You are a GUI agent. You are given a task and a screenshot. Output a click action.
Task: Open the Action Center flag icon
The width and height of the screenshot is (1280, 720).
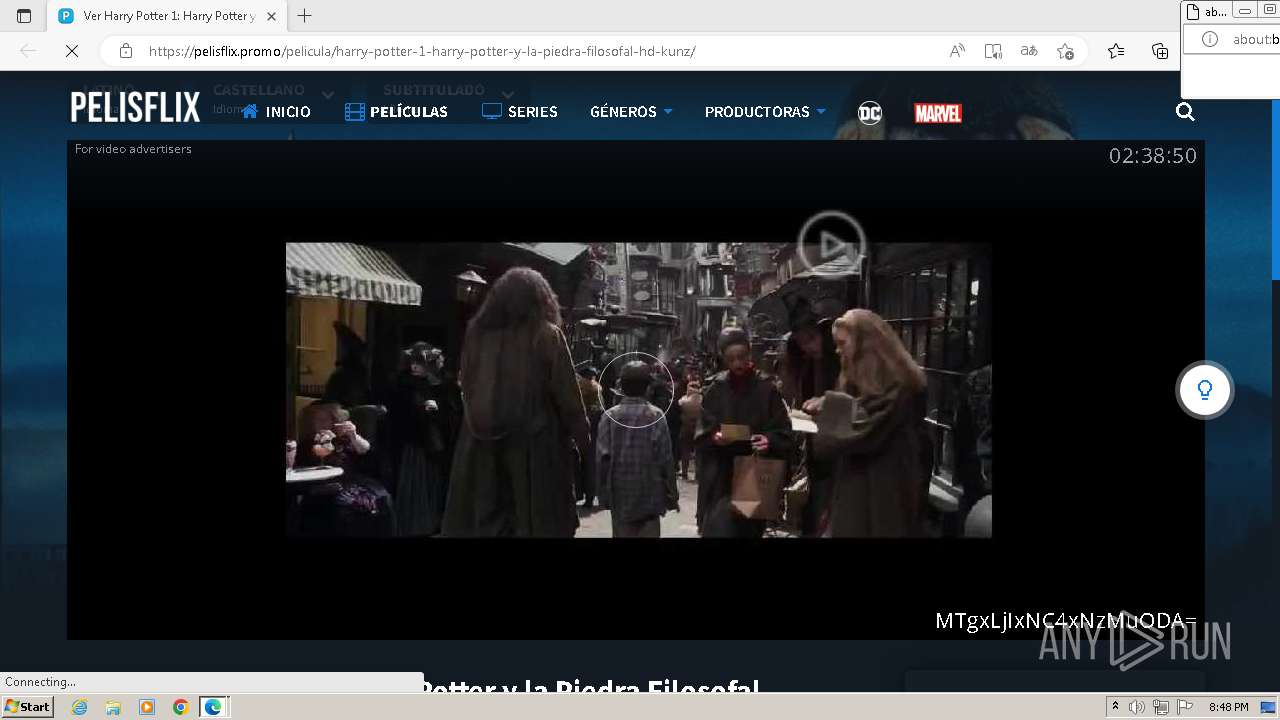click(x=1183, y=707)
